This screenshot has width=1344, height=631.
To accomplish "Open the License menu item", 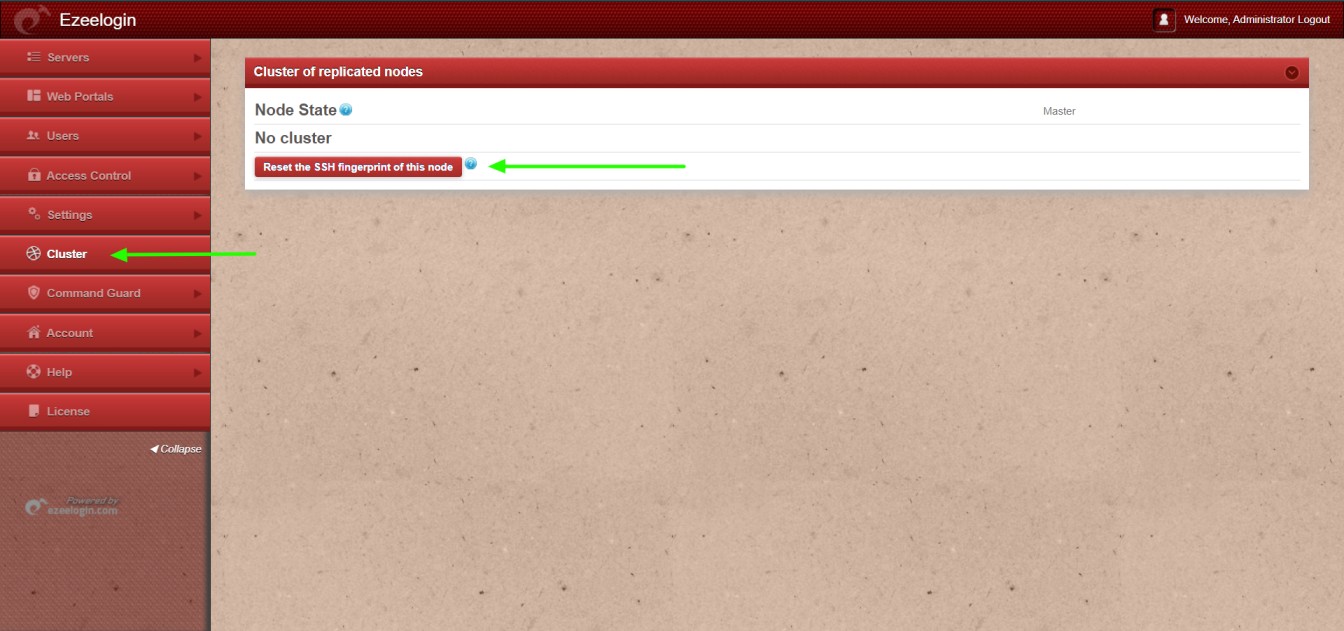I will [105, 411].
